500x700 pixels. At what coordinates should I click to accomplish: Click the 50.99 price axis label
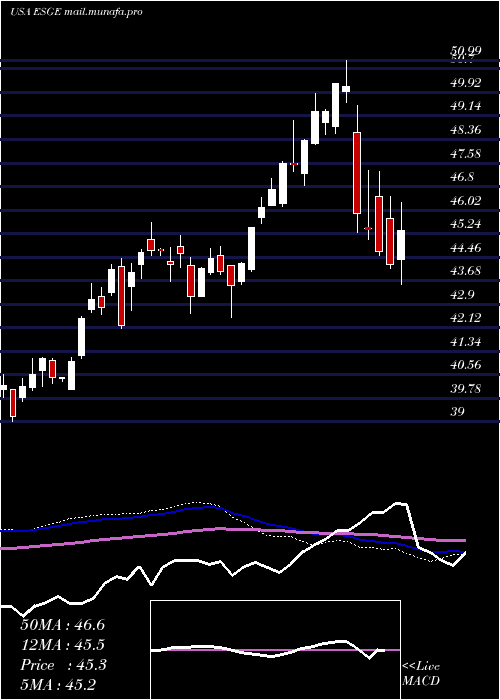(466, 52)
